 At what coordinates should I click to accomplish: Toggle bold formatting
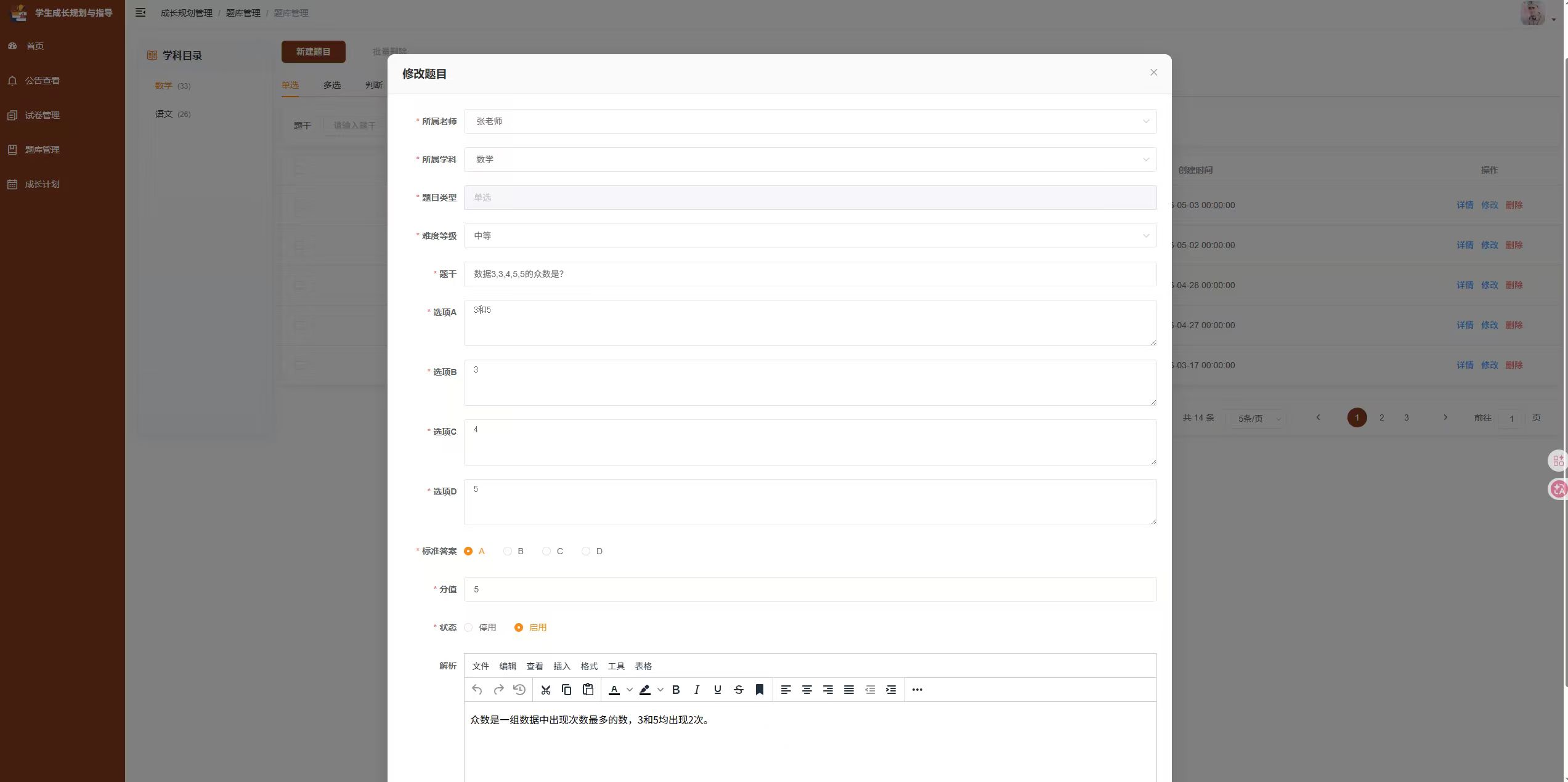pyautogui.click(x=676, y=690)
